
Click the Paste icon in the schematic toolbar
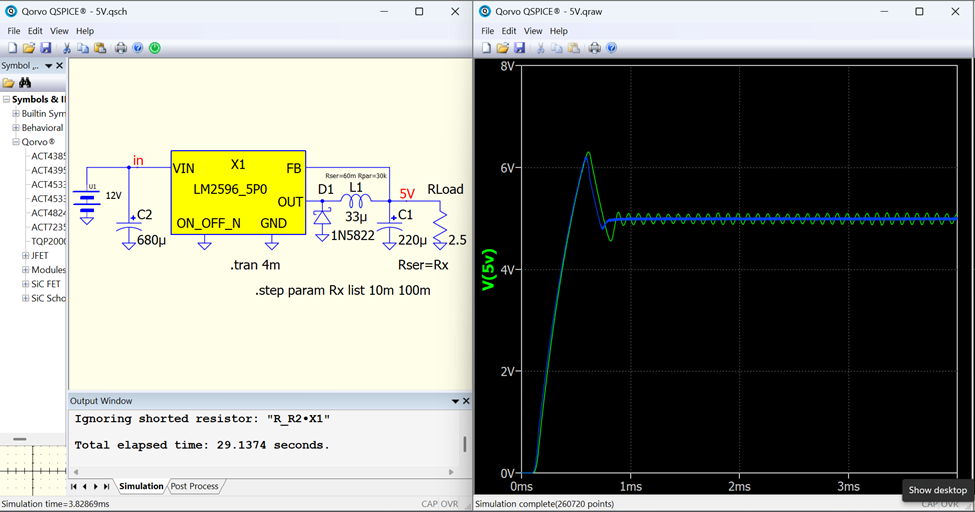point(100,48)
